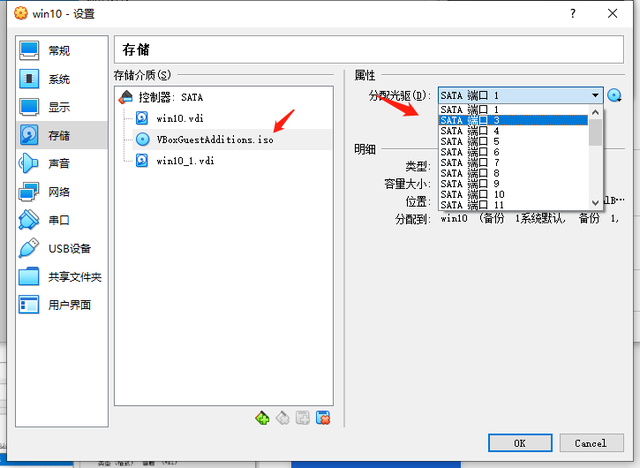
Task: Open the optical disk chooser disc icon
Action: [x=615, y=95]
